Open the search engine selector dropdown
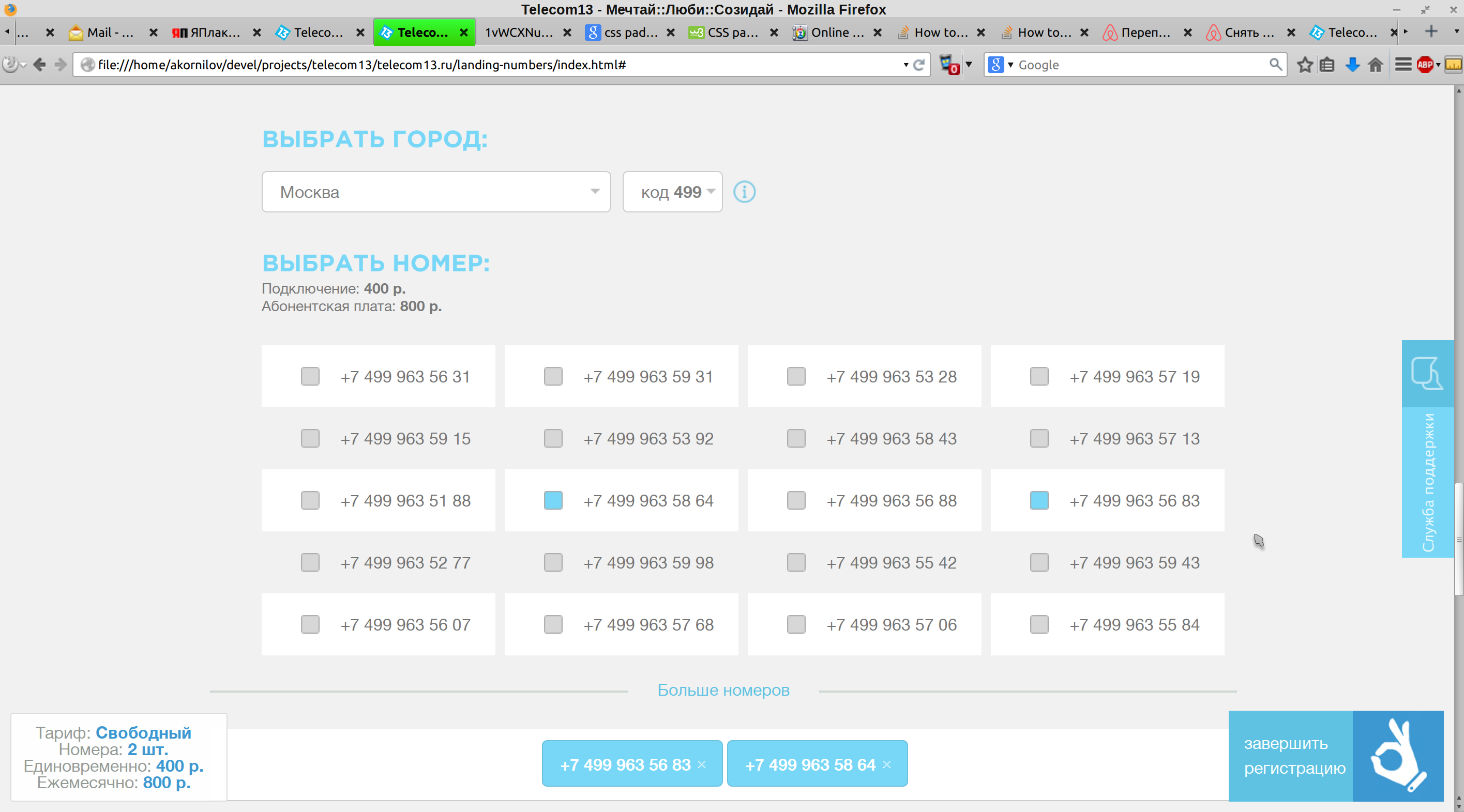The height and width of the screenshot is (812, 1464). pos(1010,65)
